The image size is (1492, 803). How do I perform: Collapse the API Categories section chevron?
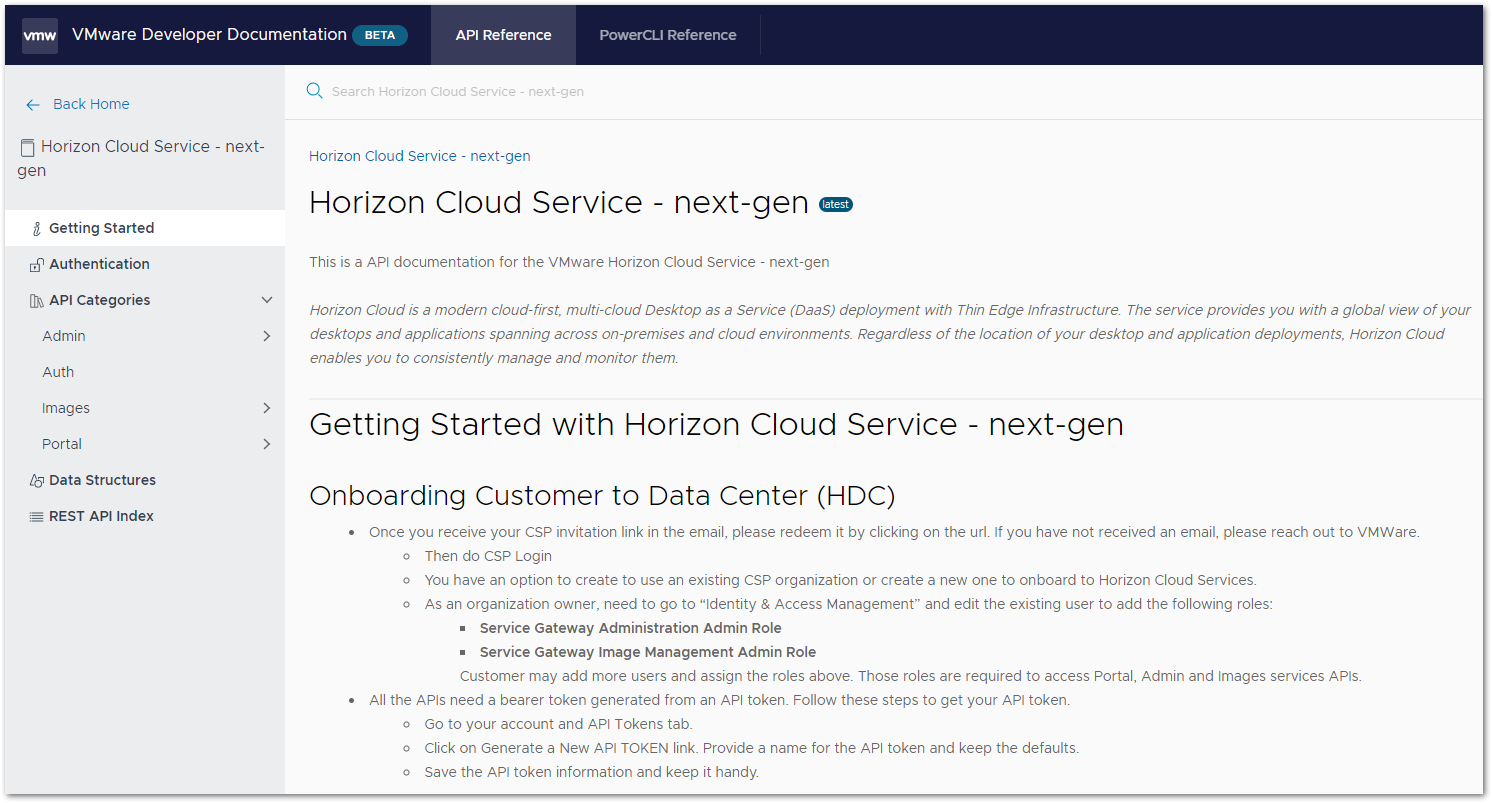[x=267, y=299]
